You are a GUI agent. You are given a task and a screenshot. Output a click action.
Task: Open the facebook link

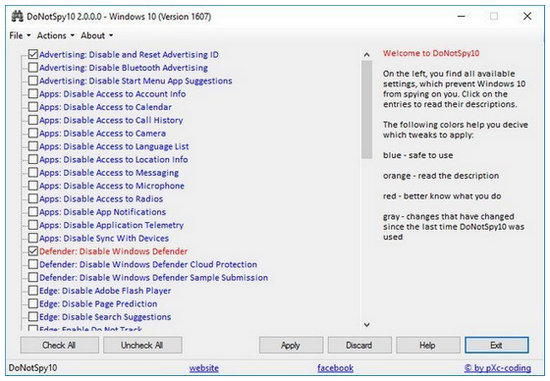pos(335,368)
